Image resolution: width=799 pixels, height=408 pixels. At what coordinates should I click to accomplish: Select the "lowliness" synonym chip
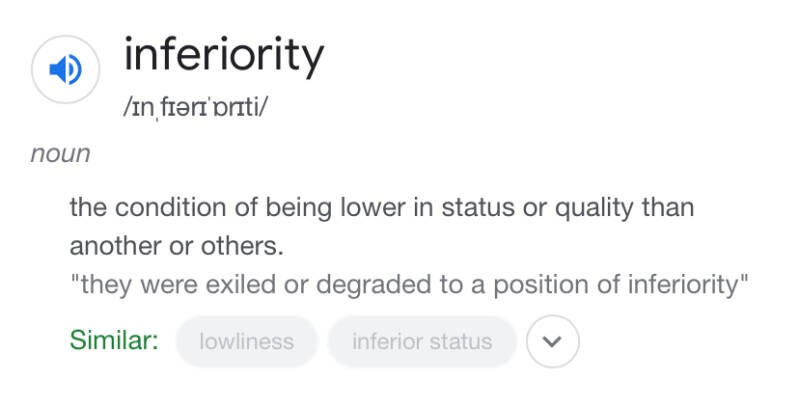247,341
